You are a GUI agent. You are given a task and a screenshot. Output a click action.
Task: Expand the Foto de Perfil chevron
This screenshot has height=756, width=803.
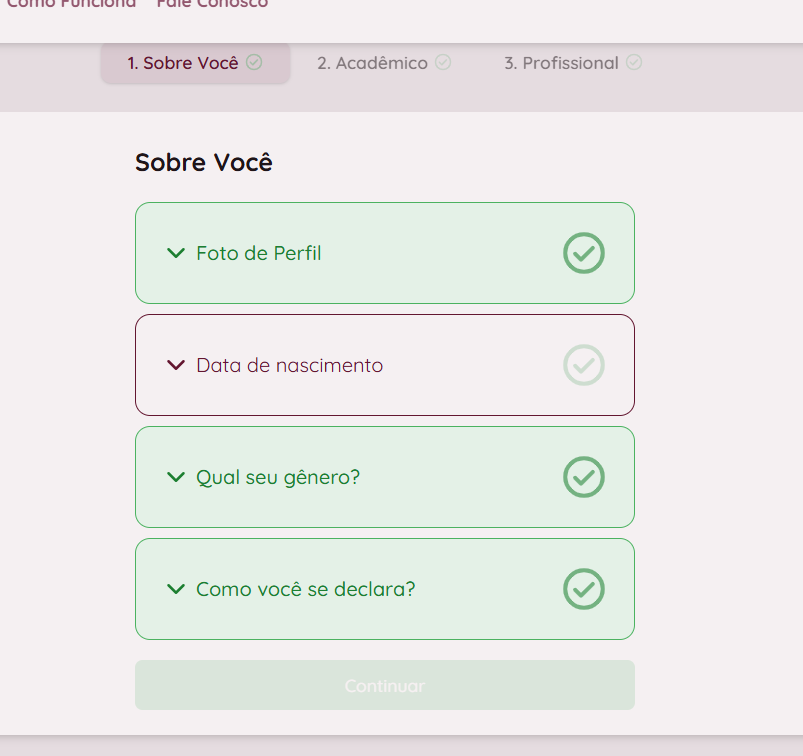pyautogui.click(x=176, y=253)
